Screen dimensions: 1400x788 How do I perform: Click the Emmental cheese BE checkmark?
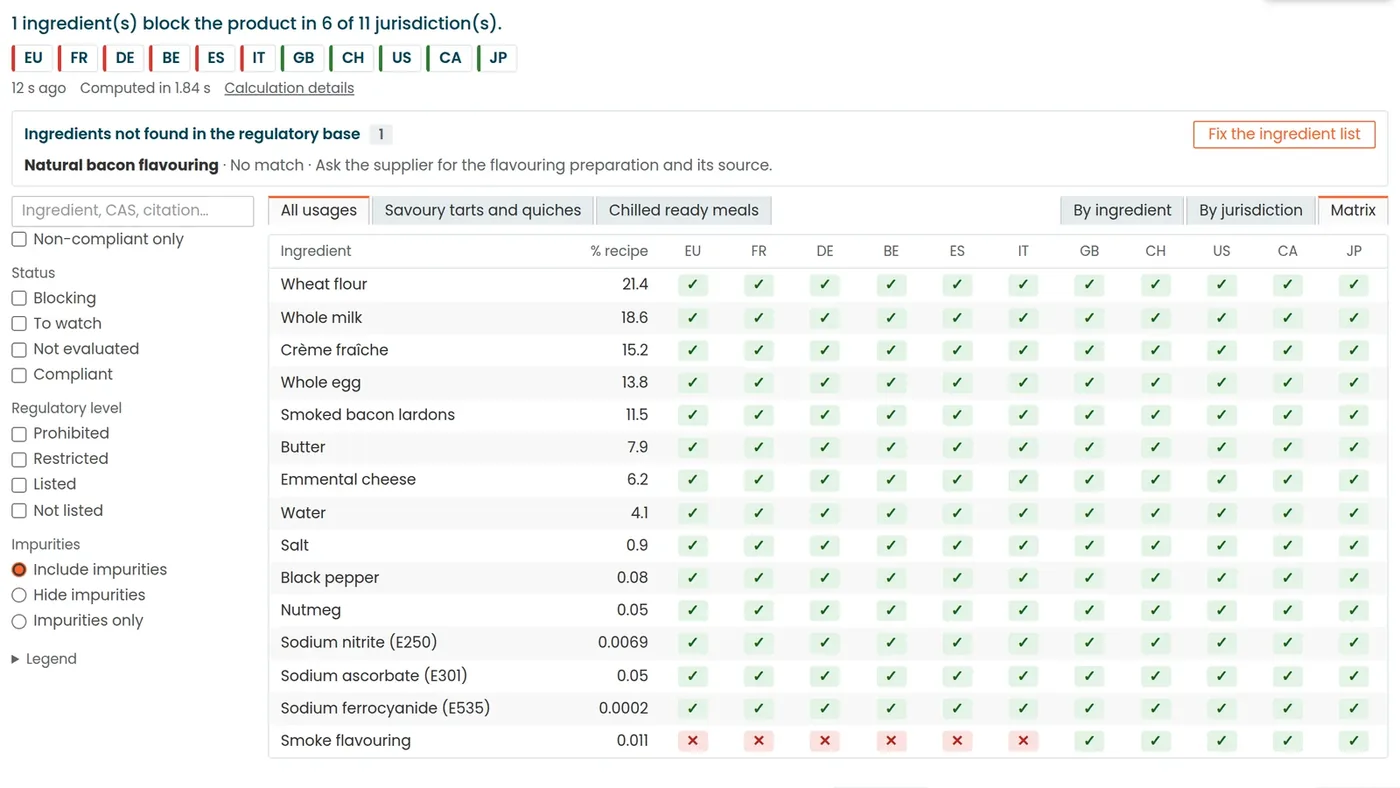[x=890, y=479]
